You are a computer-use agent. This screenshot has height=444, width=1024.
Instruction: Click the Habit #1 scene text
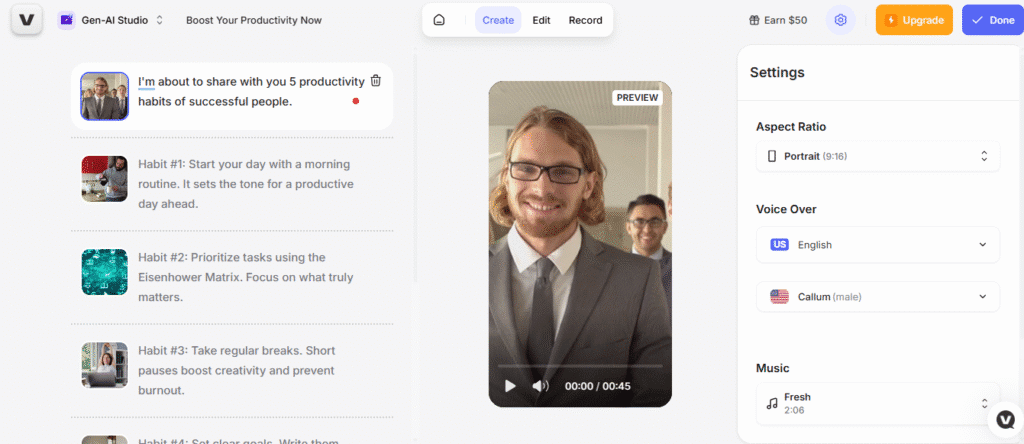tap(246, 183)
